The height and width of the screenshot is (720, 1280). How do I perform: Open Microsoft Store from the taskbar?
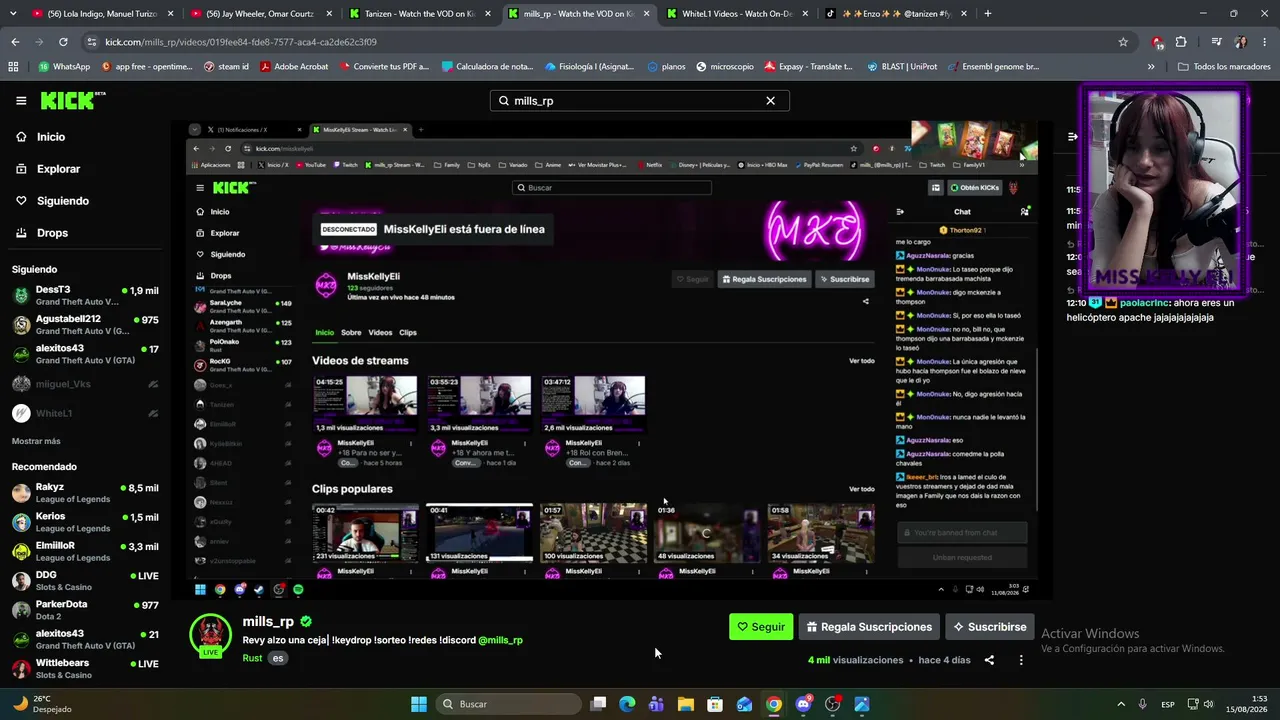[715, 704]
